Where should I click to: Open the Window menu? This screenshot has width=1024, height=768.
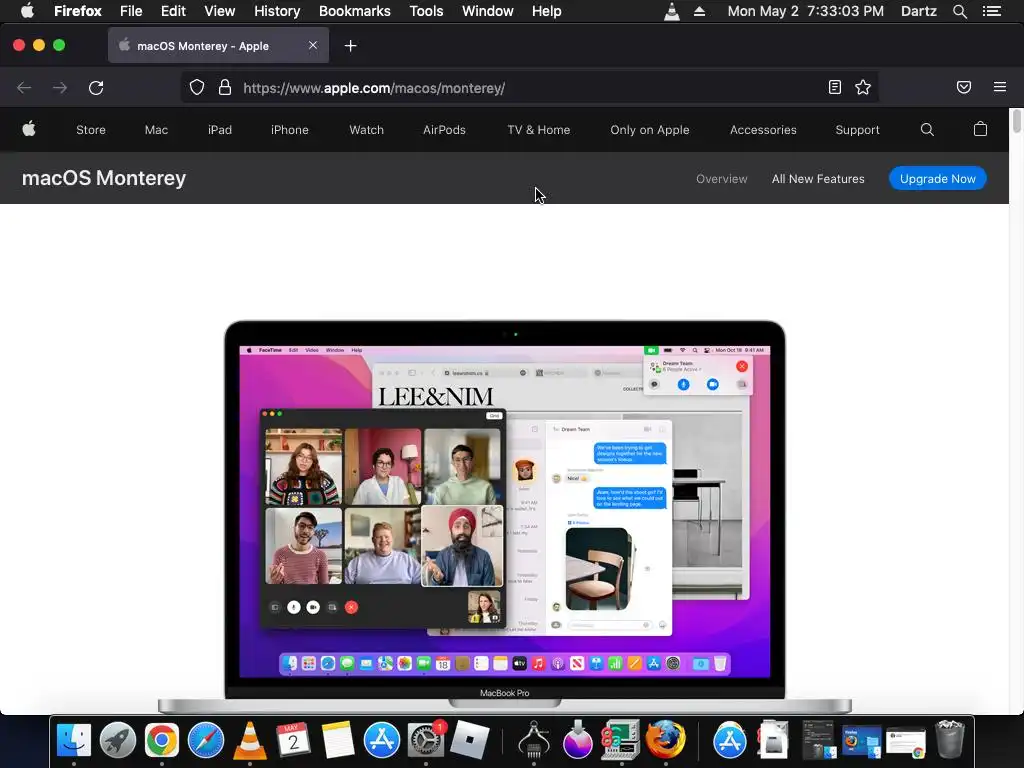(x=488, y=11)
